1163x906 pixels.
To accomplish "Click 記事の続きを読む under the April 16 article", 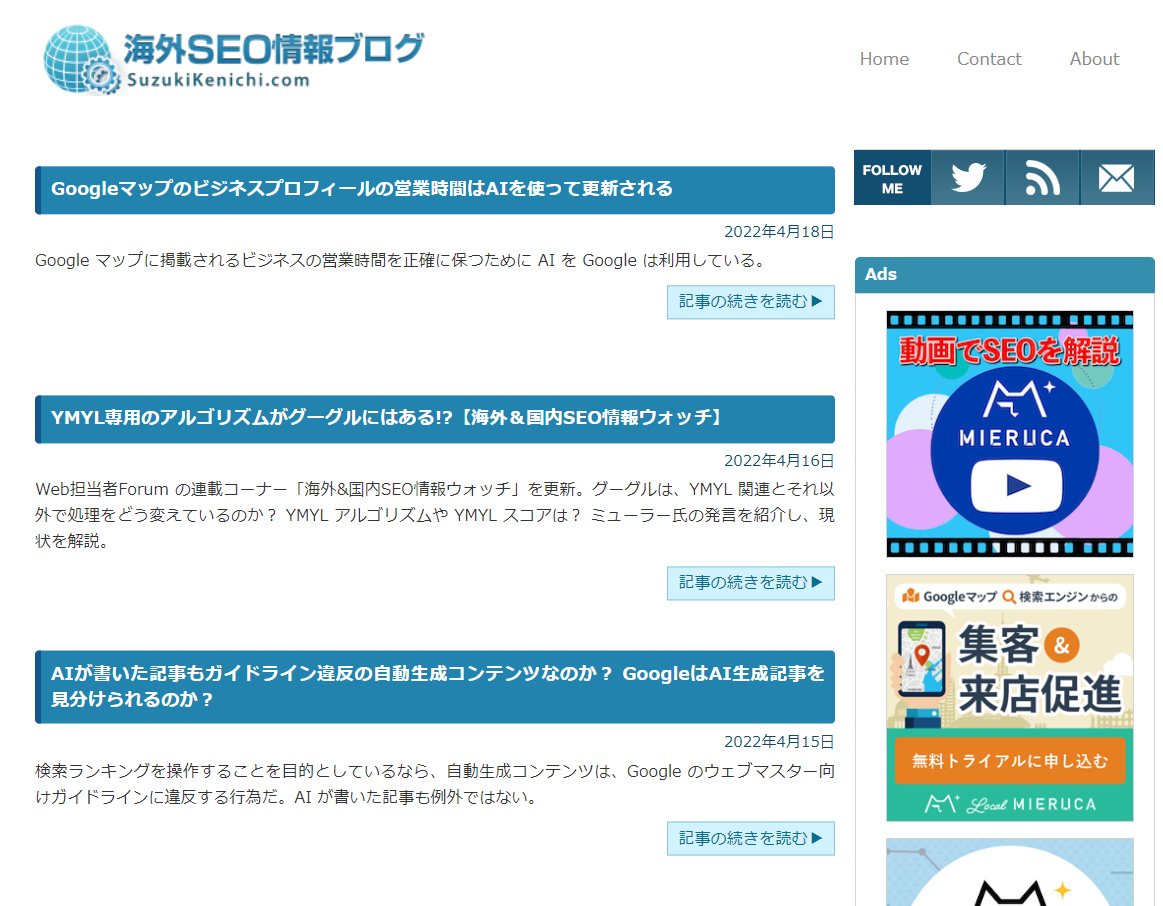I will (751, 583).
